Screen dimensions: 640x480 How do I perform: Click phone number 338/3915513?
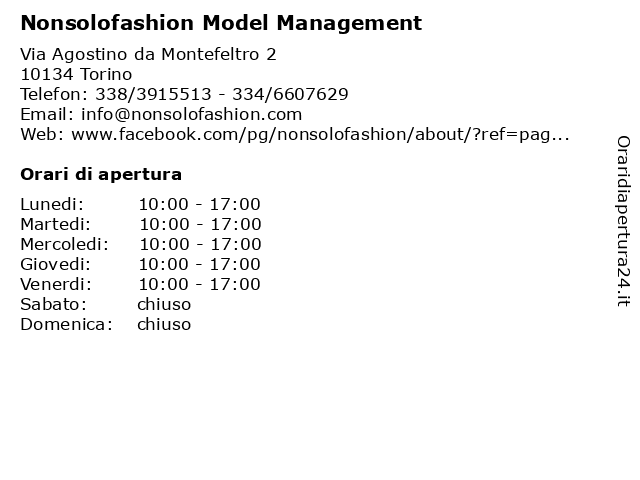click(x=153, y=94)
